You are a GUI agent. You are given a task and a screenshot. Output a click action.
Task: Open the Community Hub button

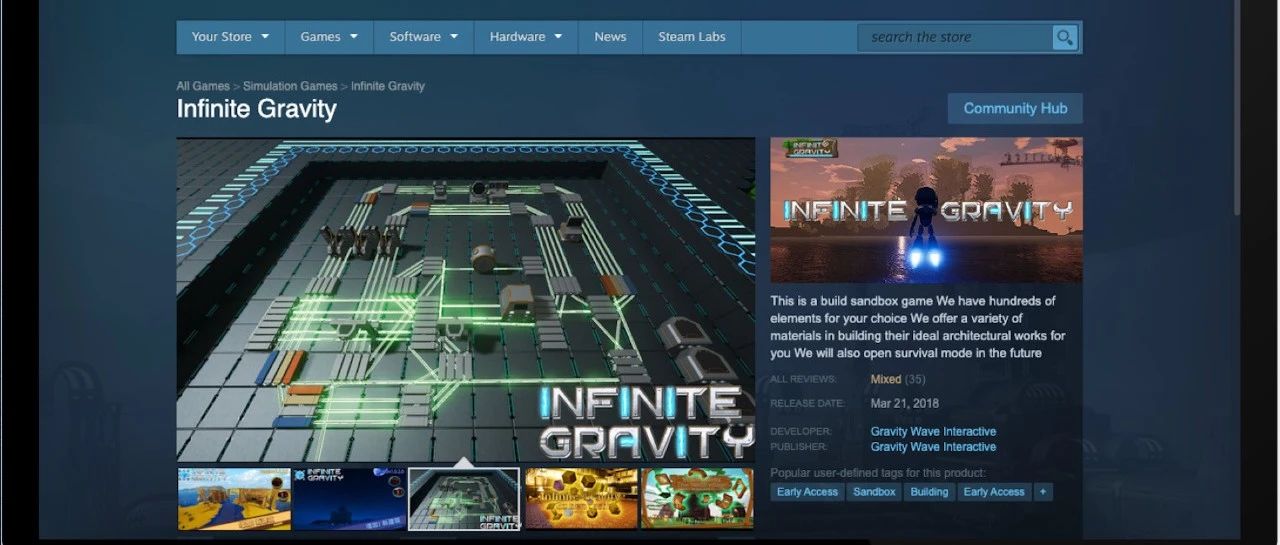click(1015, 108)
